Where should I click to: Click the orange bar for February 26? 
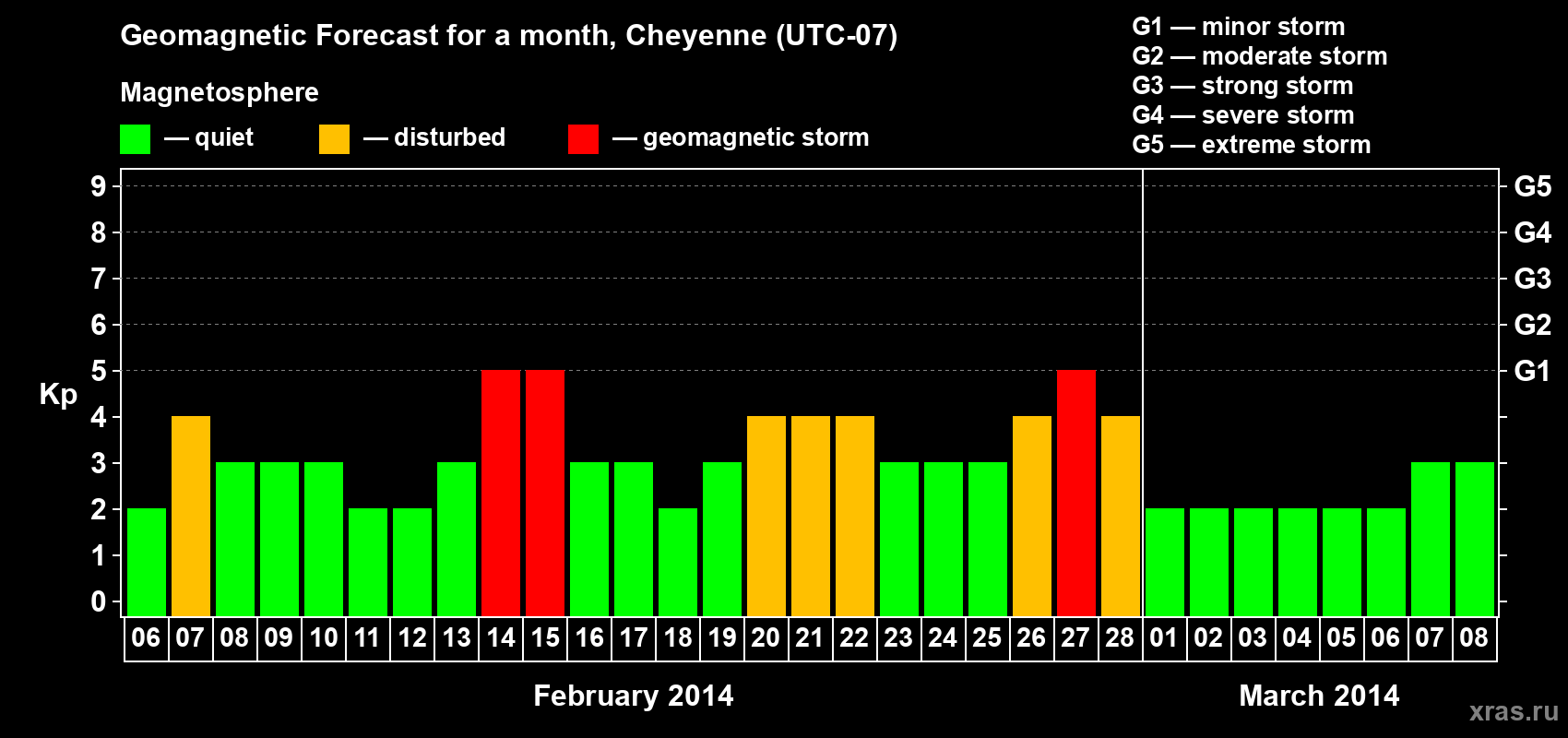1032,516
